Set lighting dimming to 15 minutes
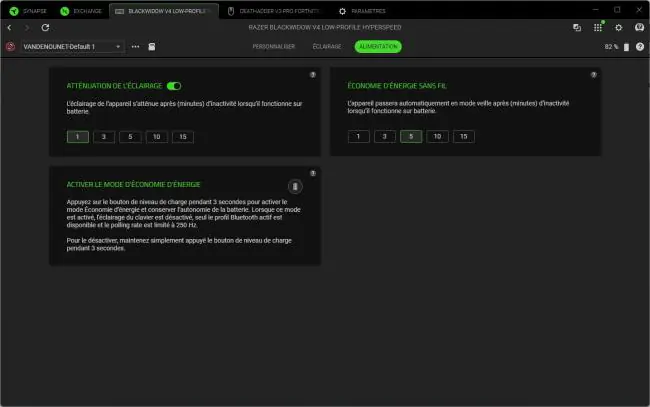 (x=183, y=137)
